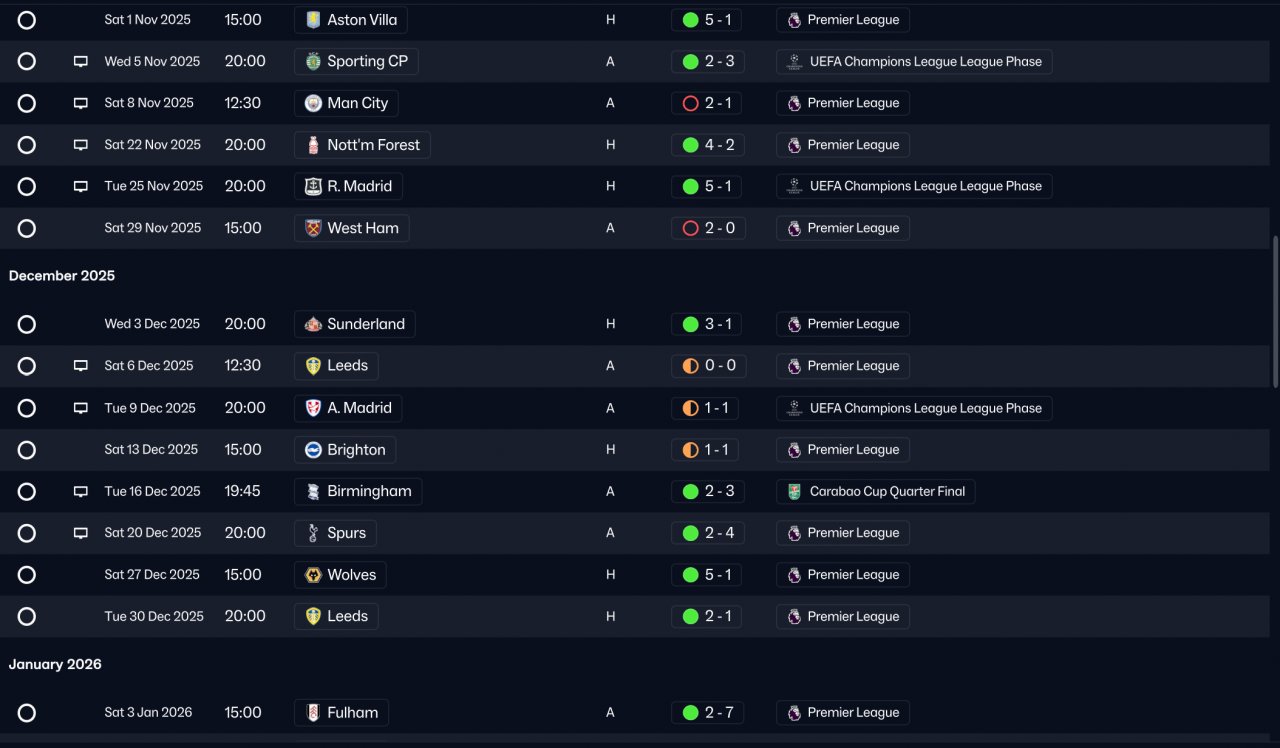Open the Premier League tag on the Leeds 30 Dec row
The image size is (1280, 748).
pos(843,616)
